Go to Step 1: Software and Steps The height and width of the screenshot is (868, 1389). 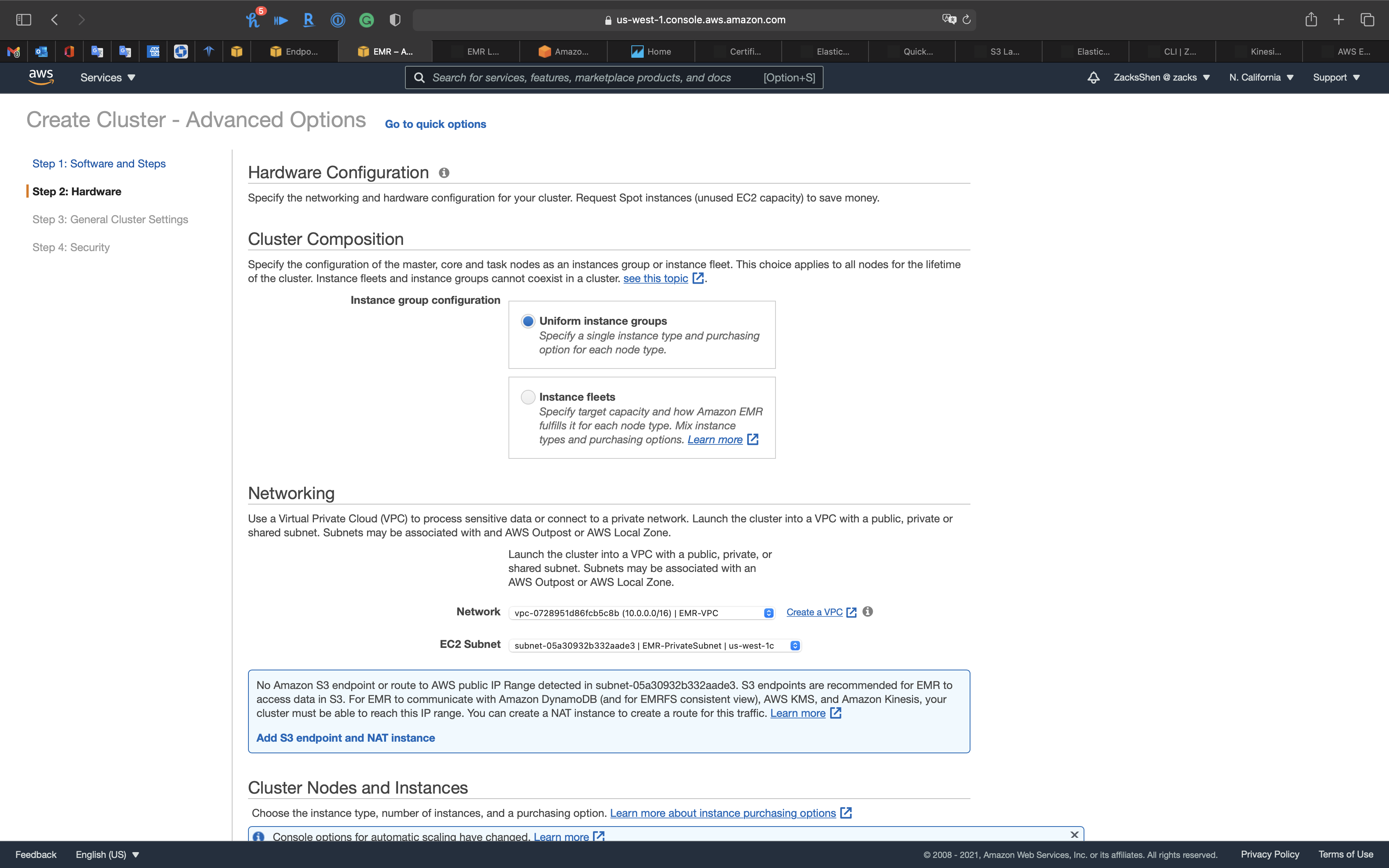tap(99, 164)
